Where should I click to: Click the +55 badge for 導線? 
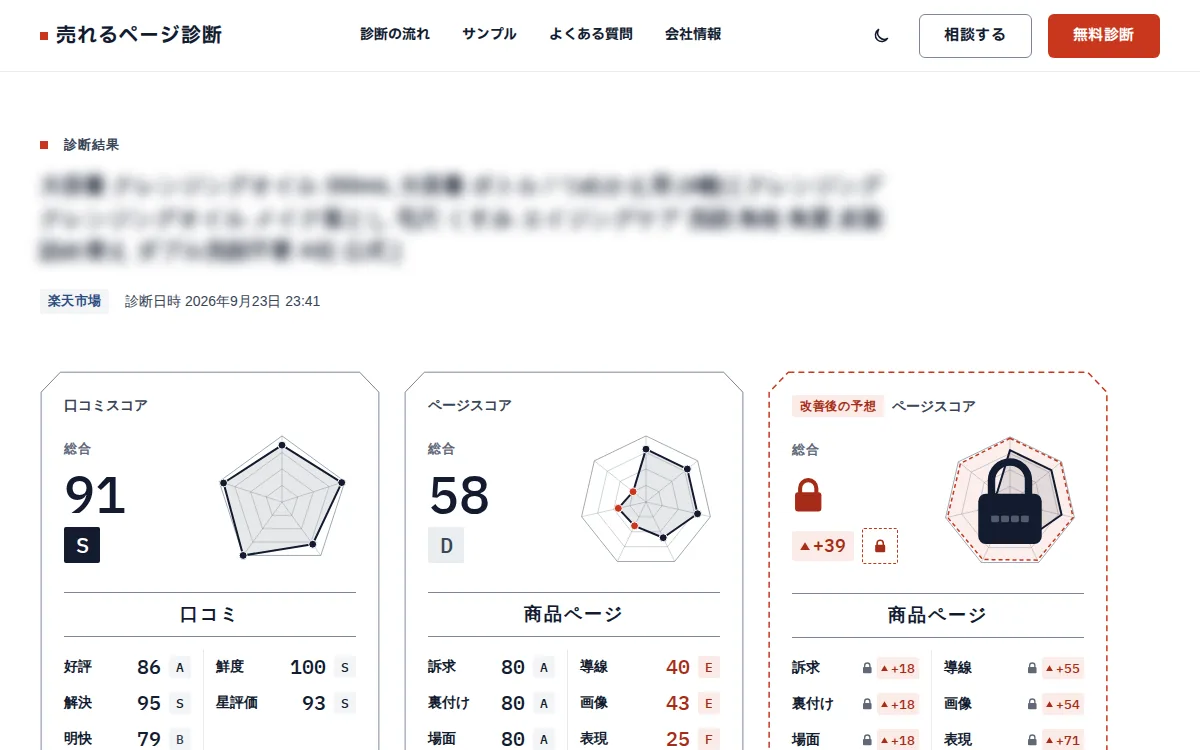click(1063, 668)
